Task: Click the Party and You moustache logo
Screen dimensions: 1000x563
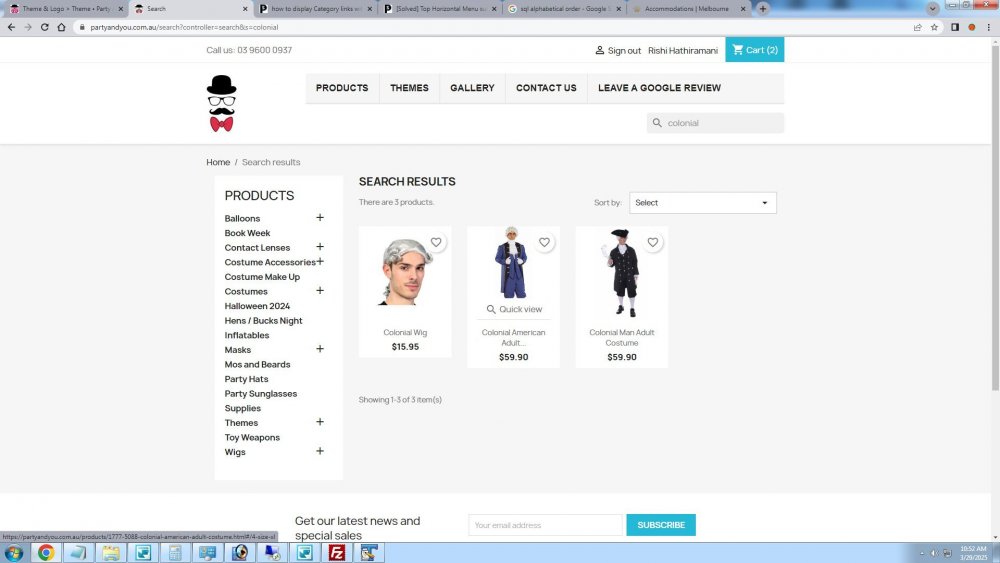Action: coord(221,103)
